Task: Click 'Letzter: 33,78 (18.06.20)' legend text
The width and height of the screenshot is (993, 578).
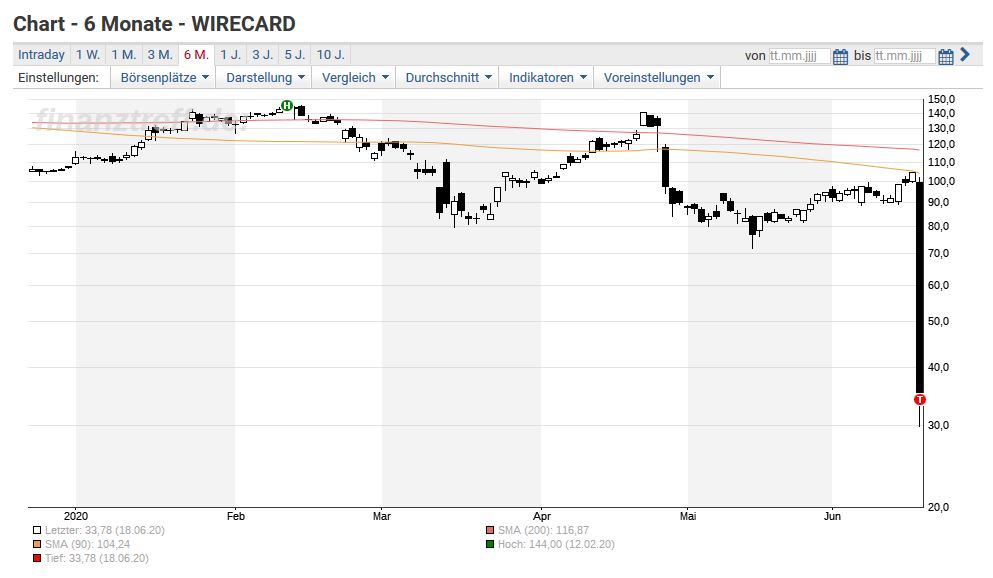Action: pos(104,531)
